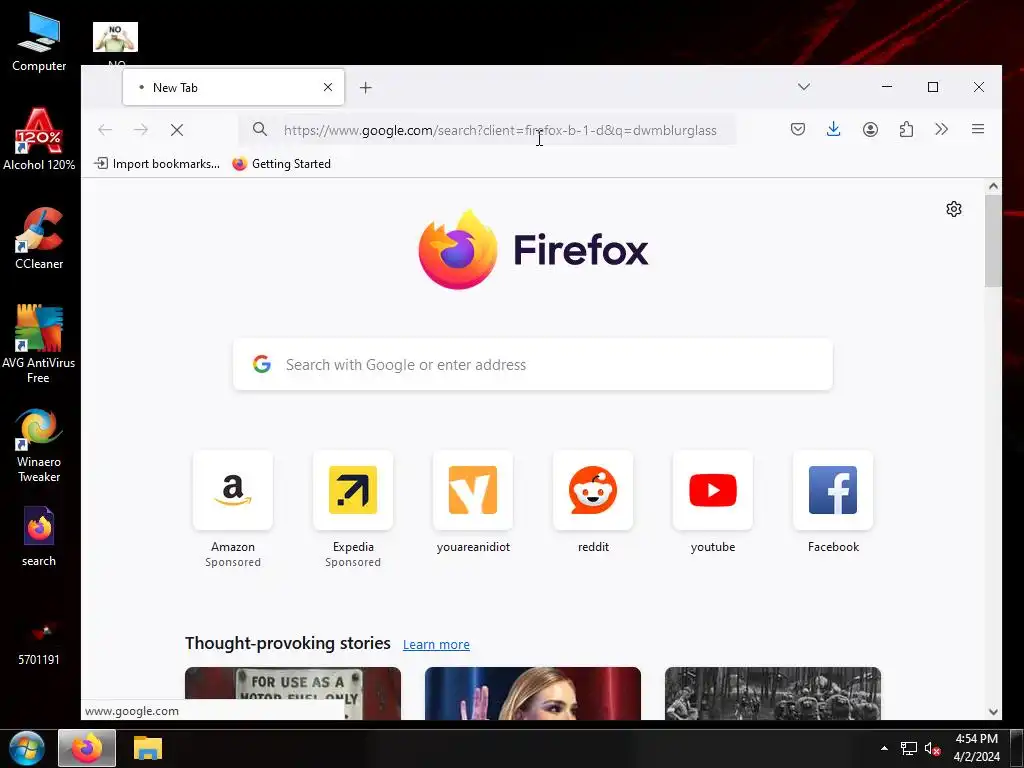Image resolution: width=1024 pixels, height=768 pixels.
Task: Expand the List all tabs dropdown
Action: coord(804,87)
